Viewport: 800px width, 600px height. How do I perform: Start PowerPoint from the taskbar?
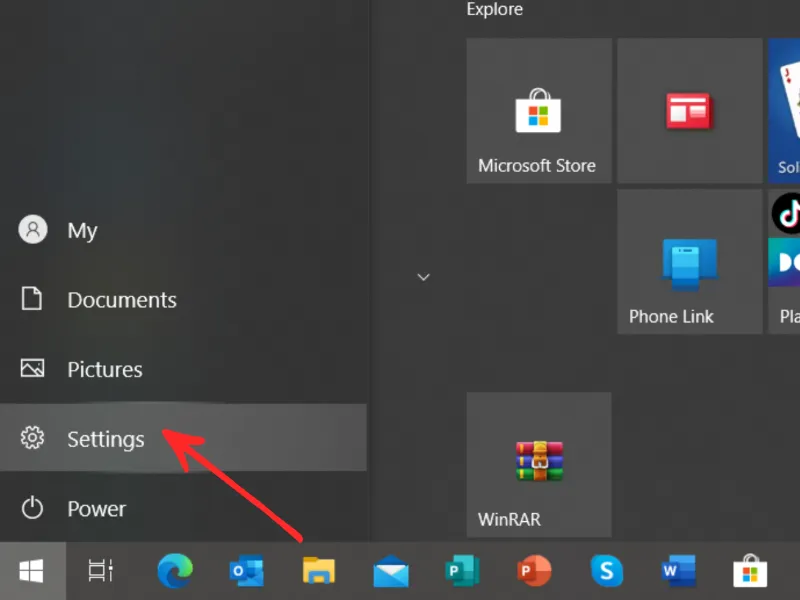535,571
